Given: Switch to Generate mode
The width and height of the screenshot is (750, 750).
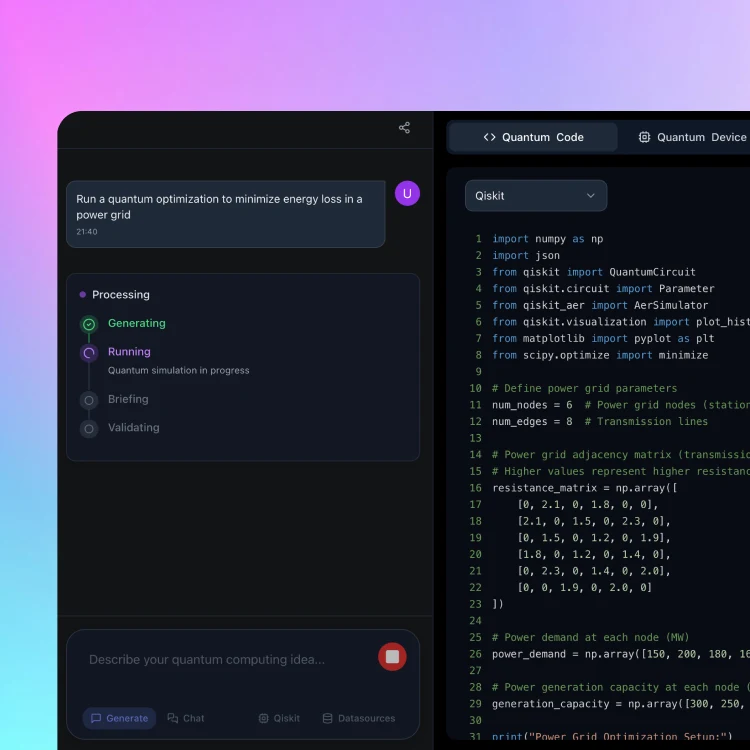Looking at the screenshot, I should [x=120, y=718].
